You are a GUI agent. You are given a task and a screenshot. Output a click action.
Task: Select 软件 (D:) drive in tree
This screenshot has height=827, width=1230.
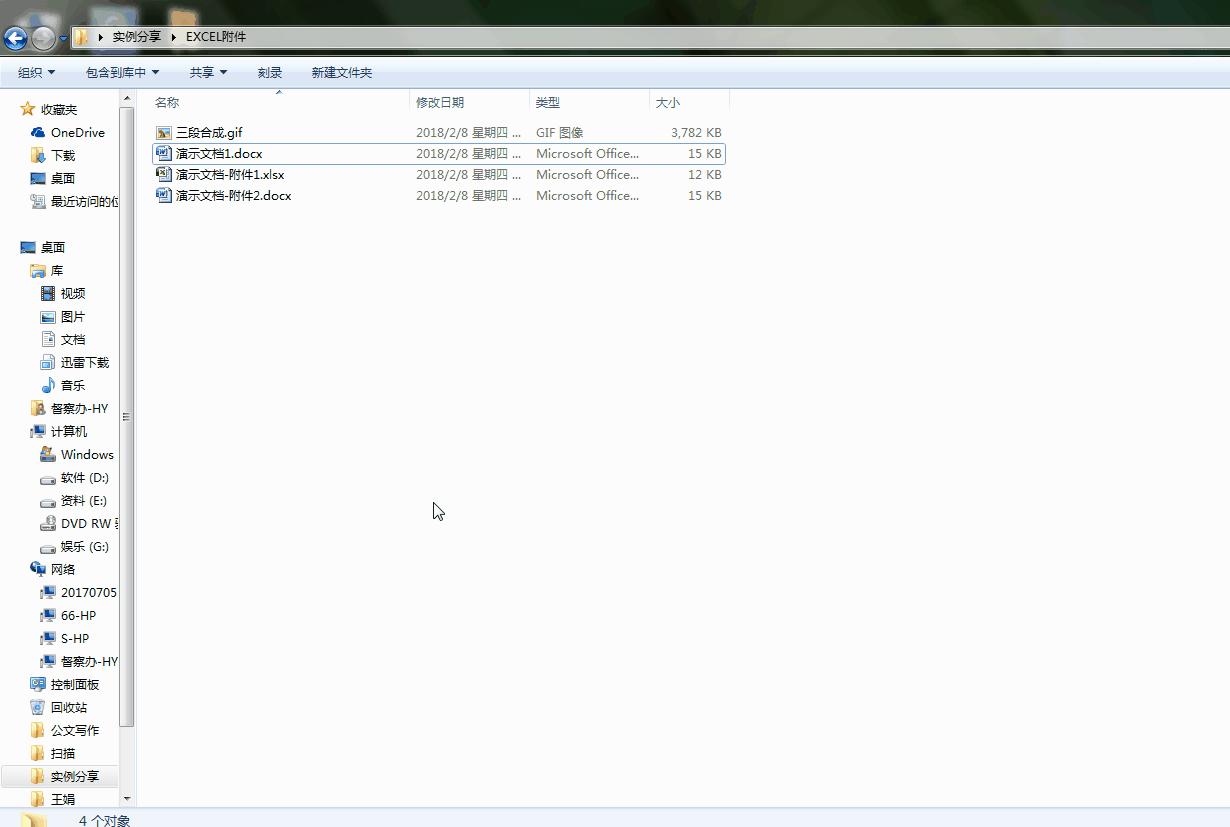tap(84, 478)
